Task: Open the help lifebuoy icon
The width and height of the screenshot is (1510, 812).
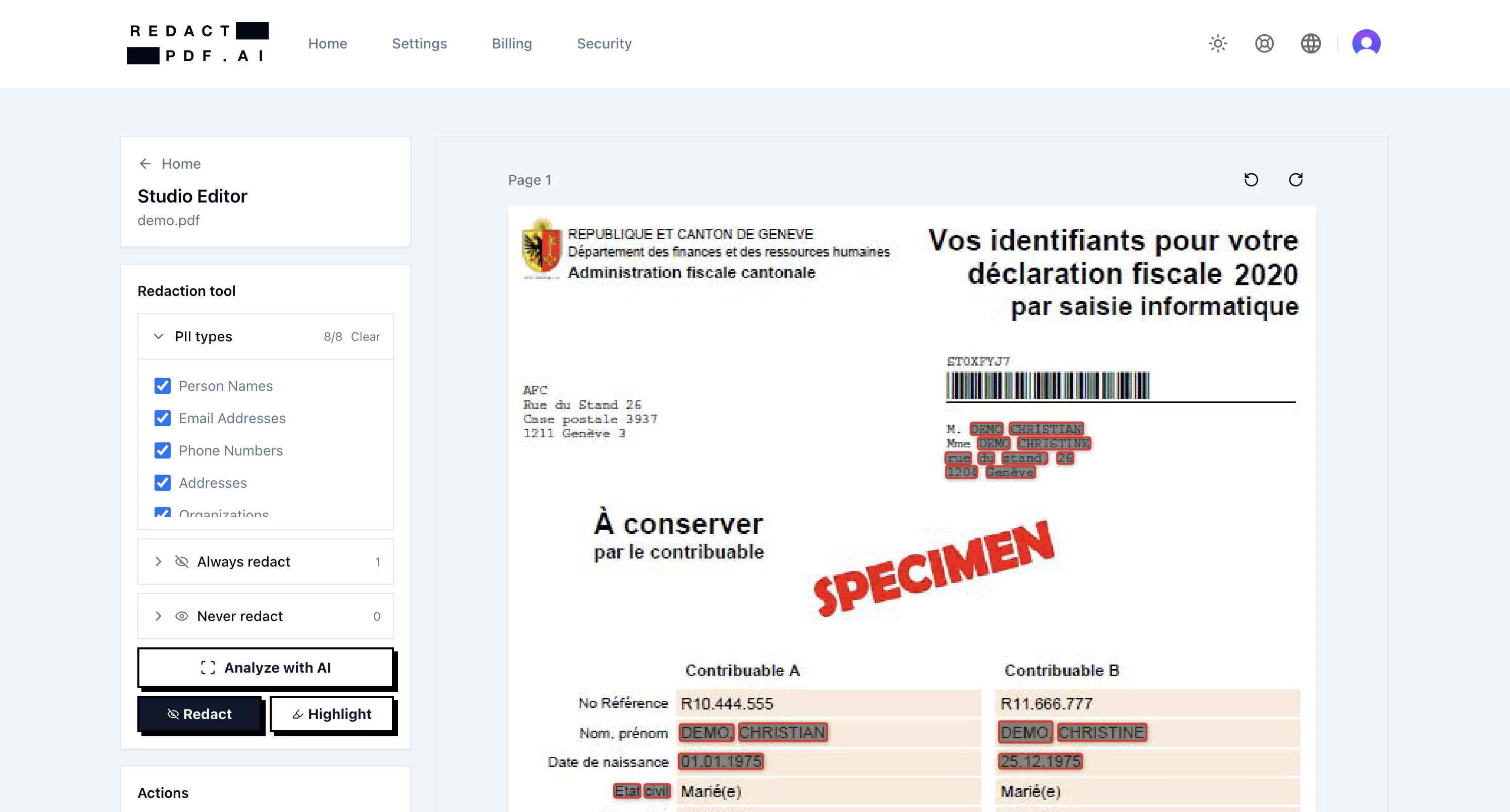Action: click(1264, 43)
